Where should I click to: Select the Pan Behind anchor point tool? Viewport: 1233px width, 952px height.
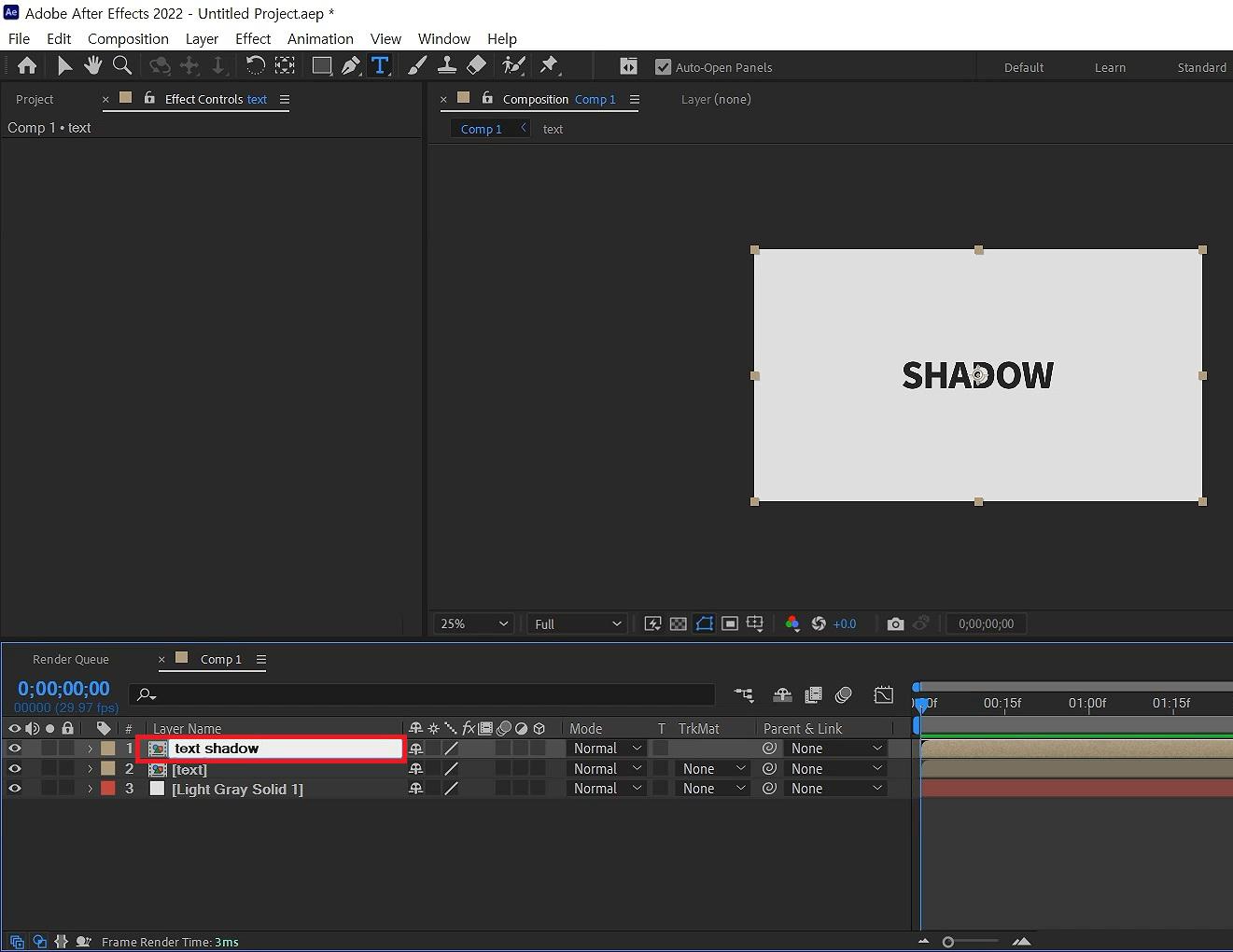285,65
